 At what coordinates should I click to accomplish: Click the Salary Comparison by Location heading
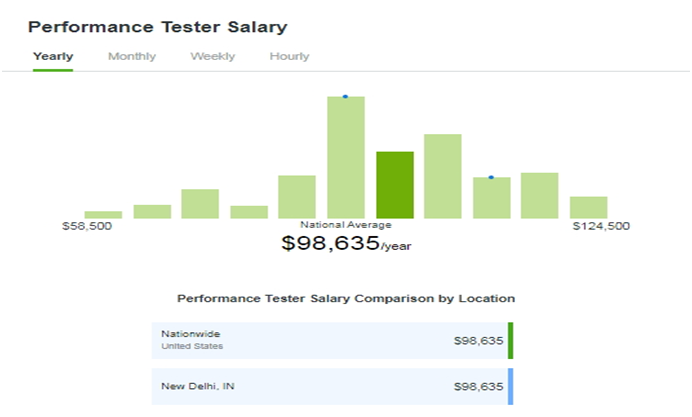tap(346, 299)
